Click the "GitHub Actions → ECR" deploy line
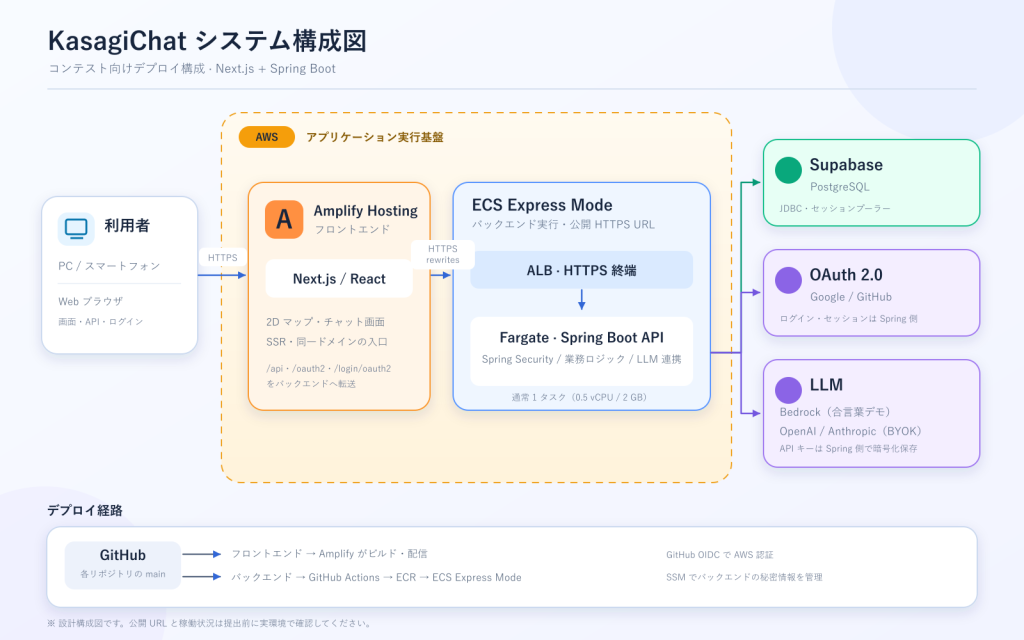Image resolution: width=1024 pixels, height=640 pixels. click(376, 577)
